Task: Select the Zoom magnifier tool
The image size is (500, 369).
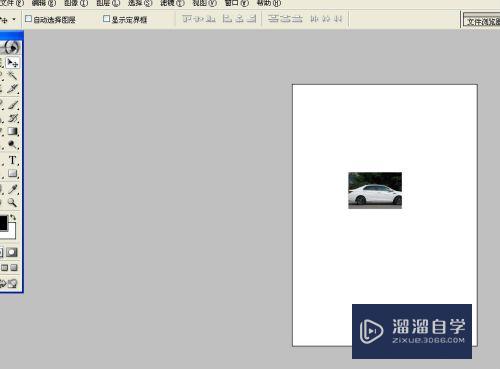Action: (13, 202)
